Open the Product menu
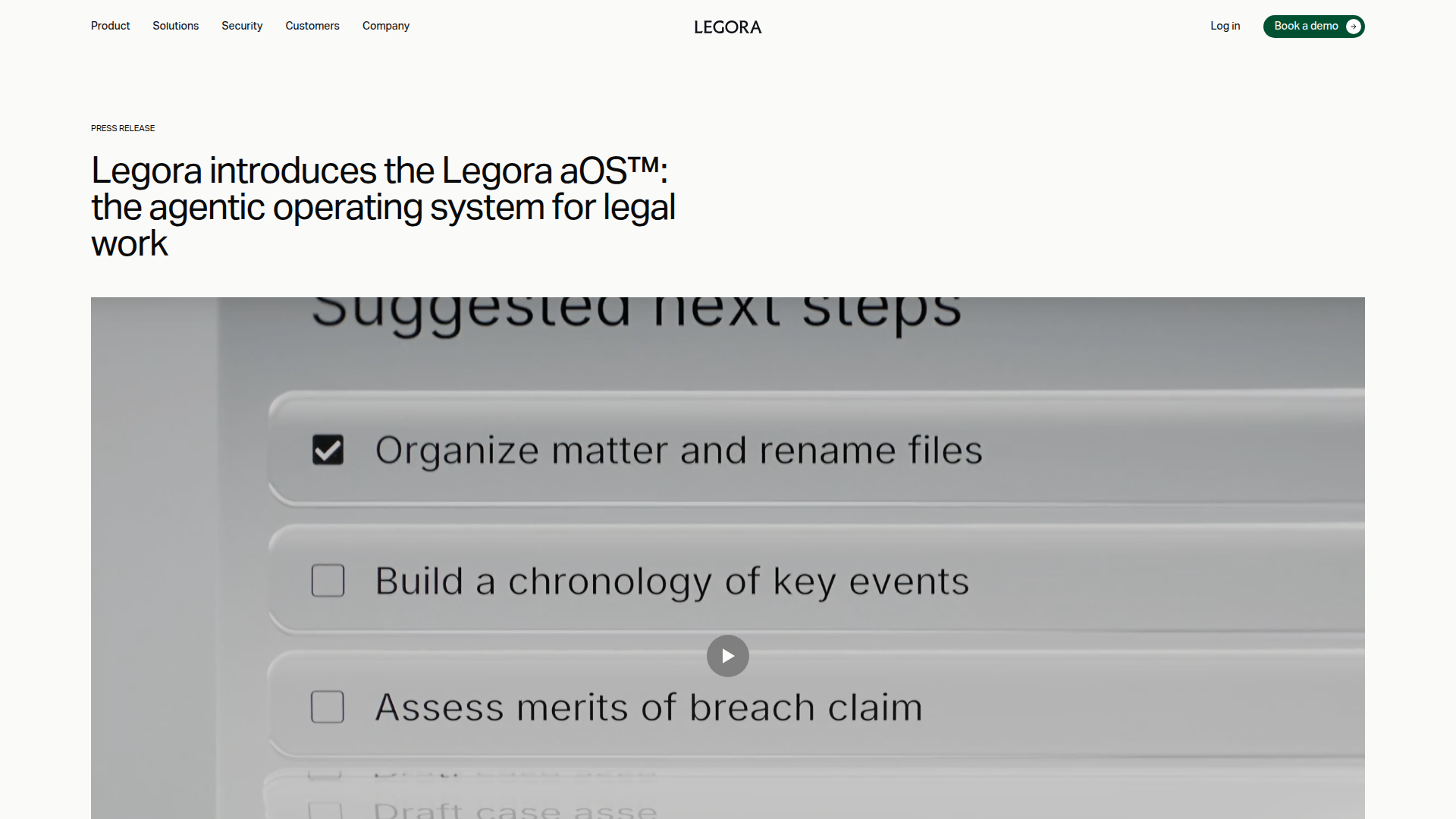 point(110,26)
